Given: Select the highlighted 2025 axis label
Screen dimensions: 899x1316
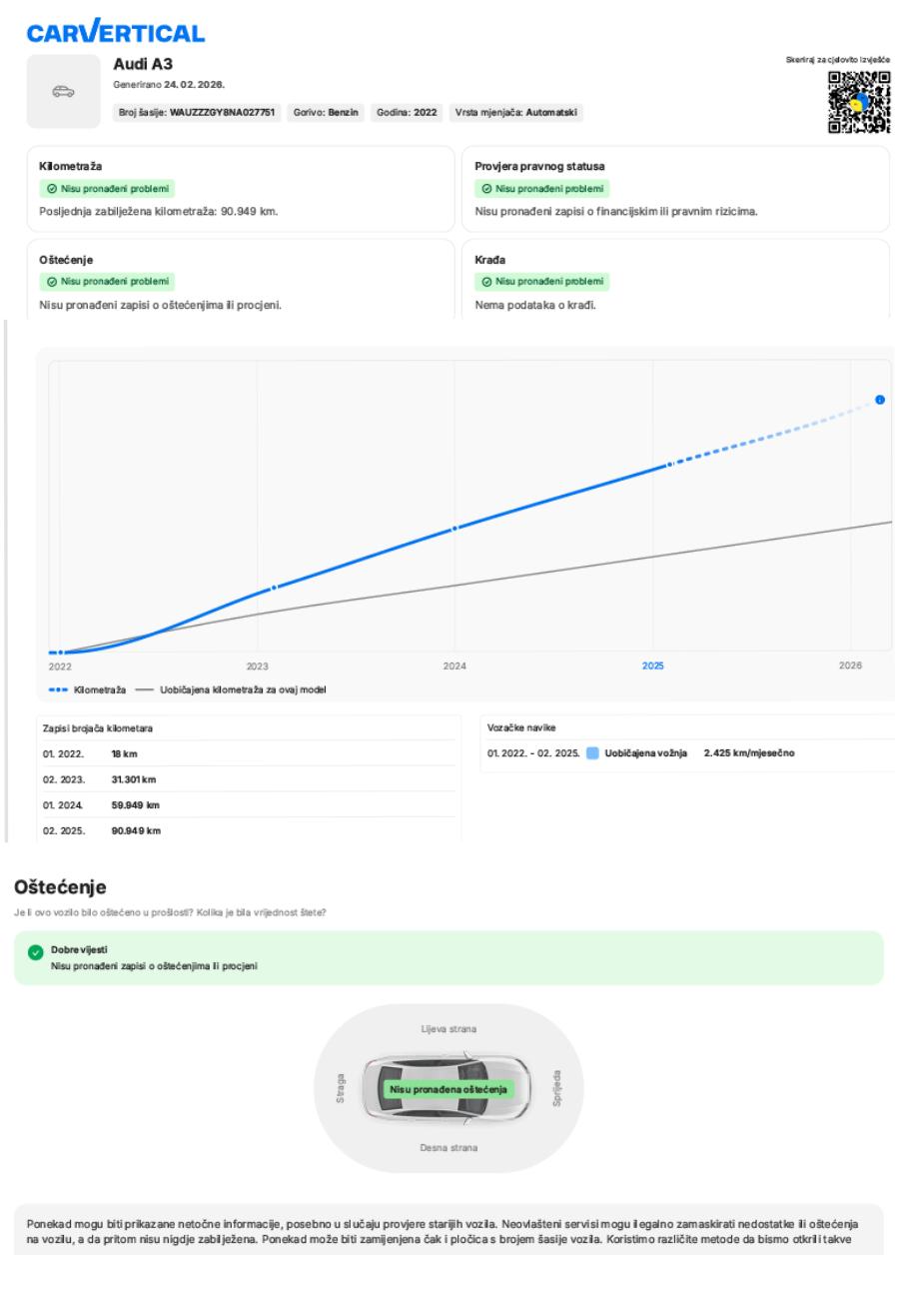Looking at the screenshot, I should [653, 665].
